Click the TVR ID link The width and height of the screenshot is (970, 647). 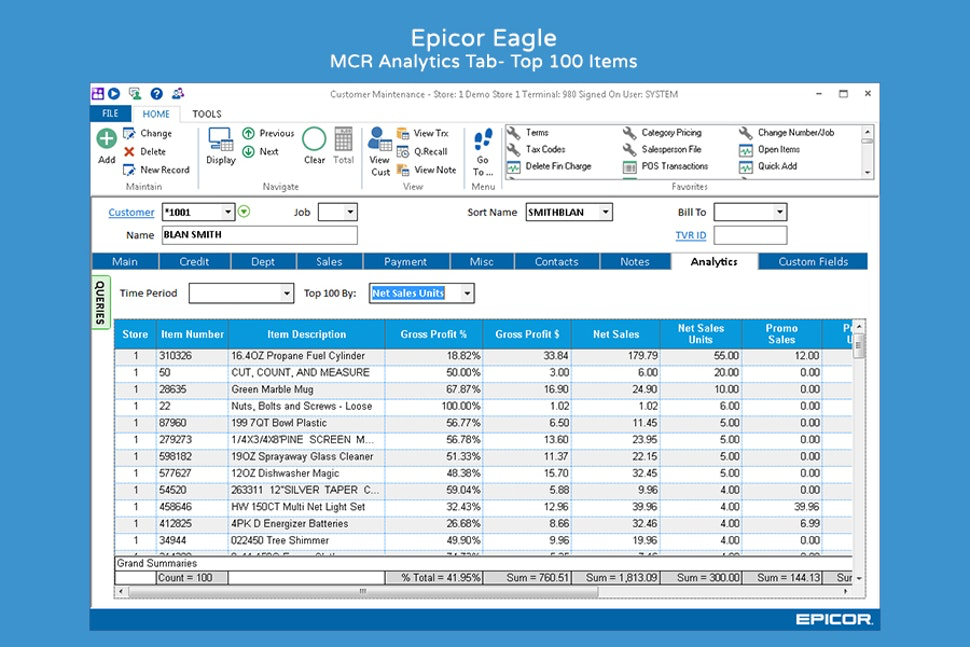coord(692,234)
